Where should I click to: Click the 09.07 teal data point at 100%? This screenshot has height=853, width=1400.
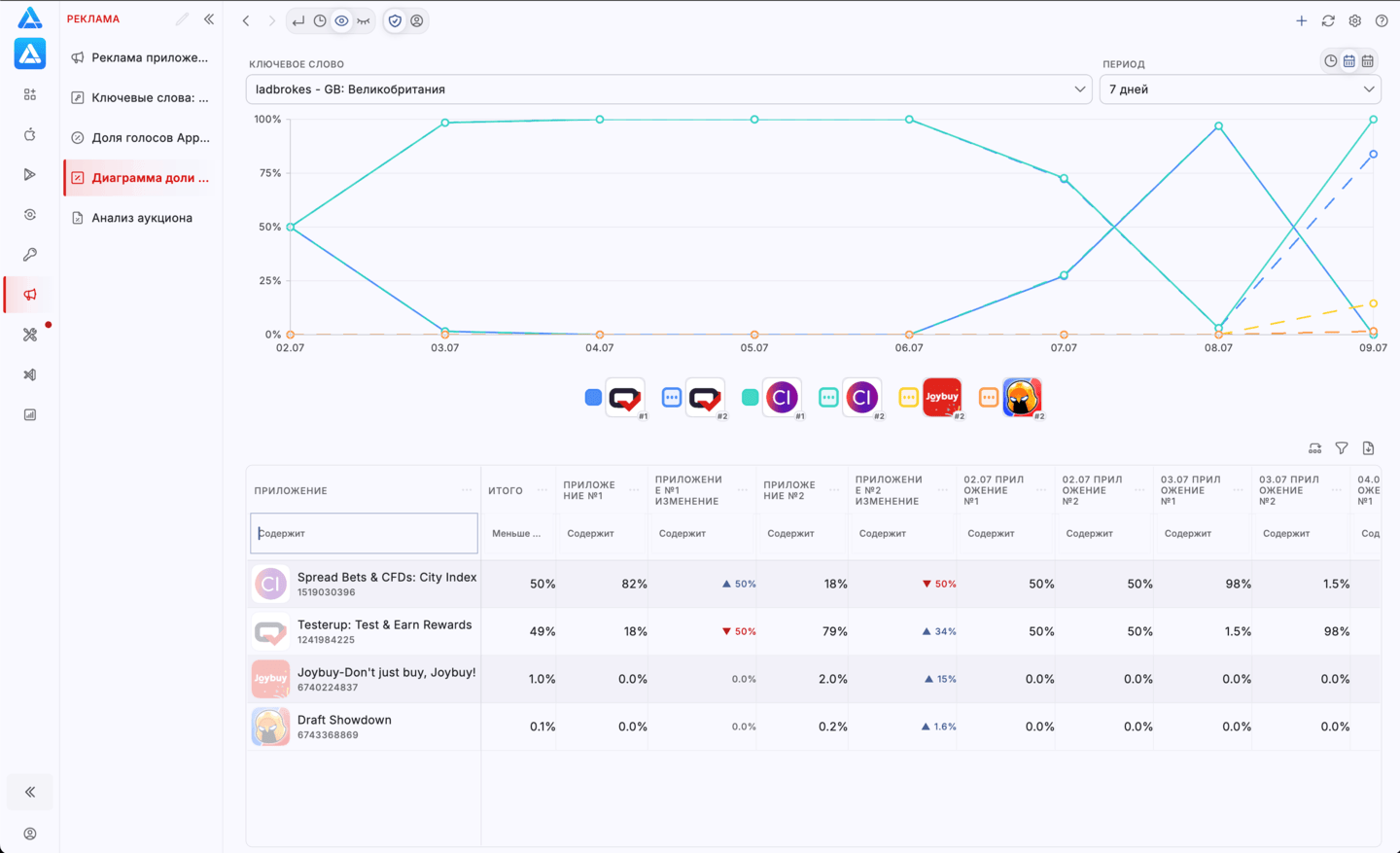pyautogui.click(x=1373, y=120)
